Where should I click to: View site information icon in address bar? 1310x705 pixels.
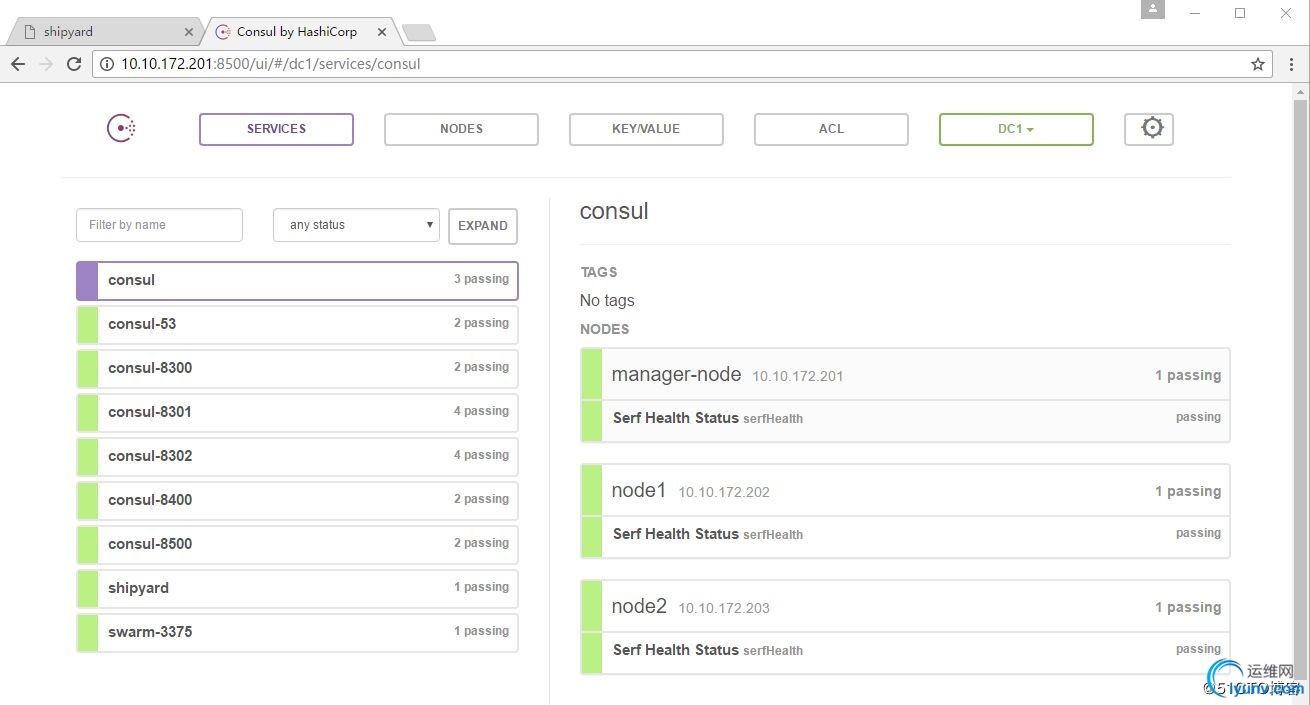pos(107,64)
